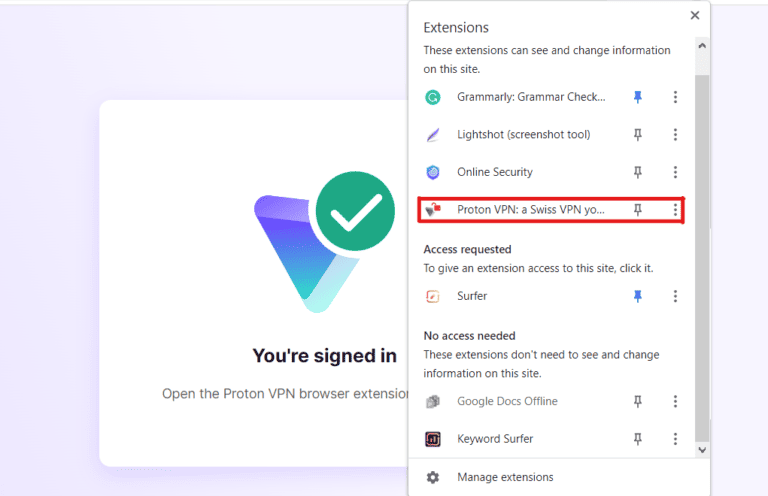Click the Surfer extension icon

pyautogui.click(x=433, y=296)
